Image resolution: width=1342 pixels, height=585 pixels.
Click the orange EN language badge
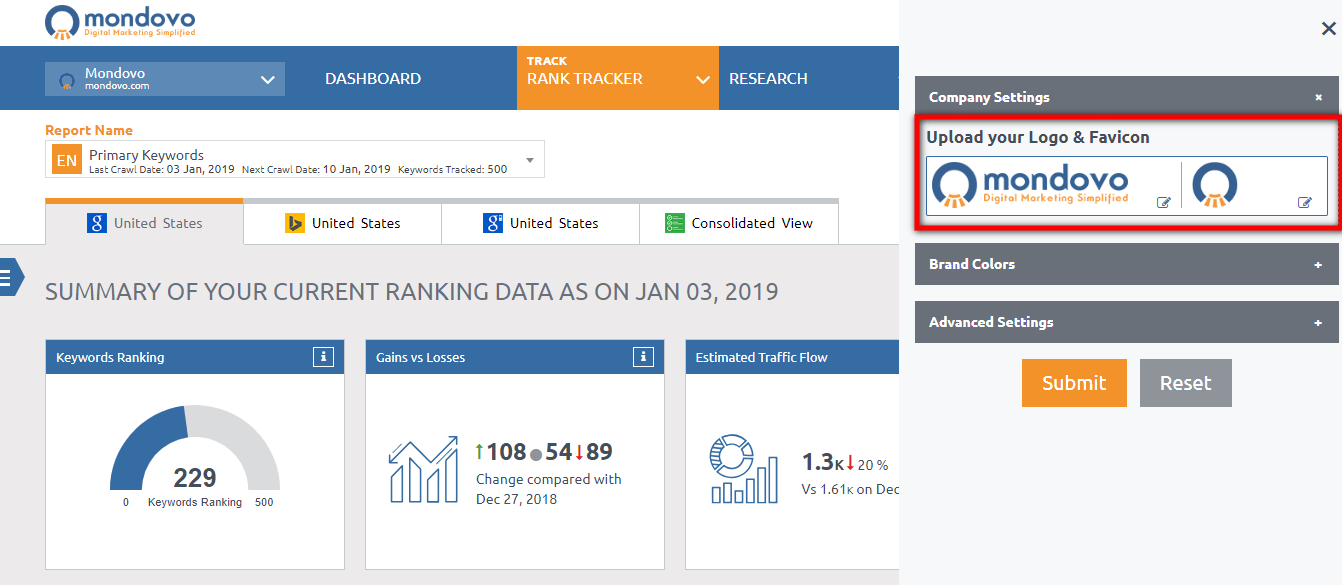click(67, 160)
